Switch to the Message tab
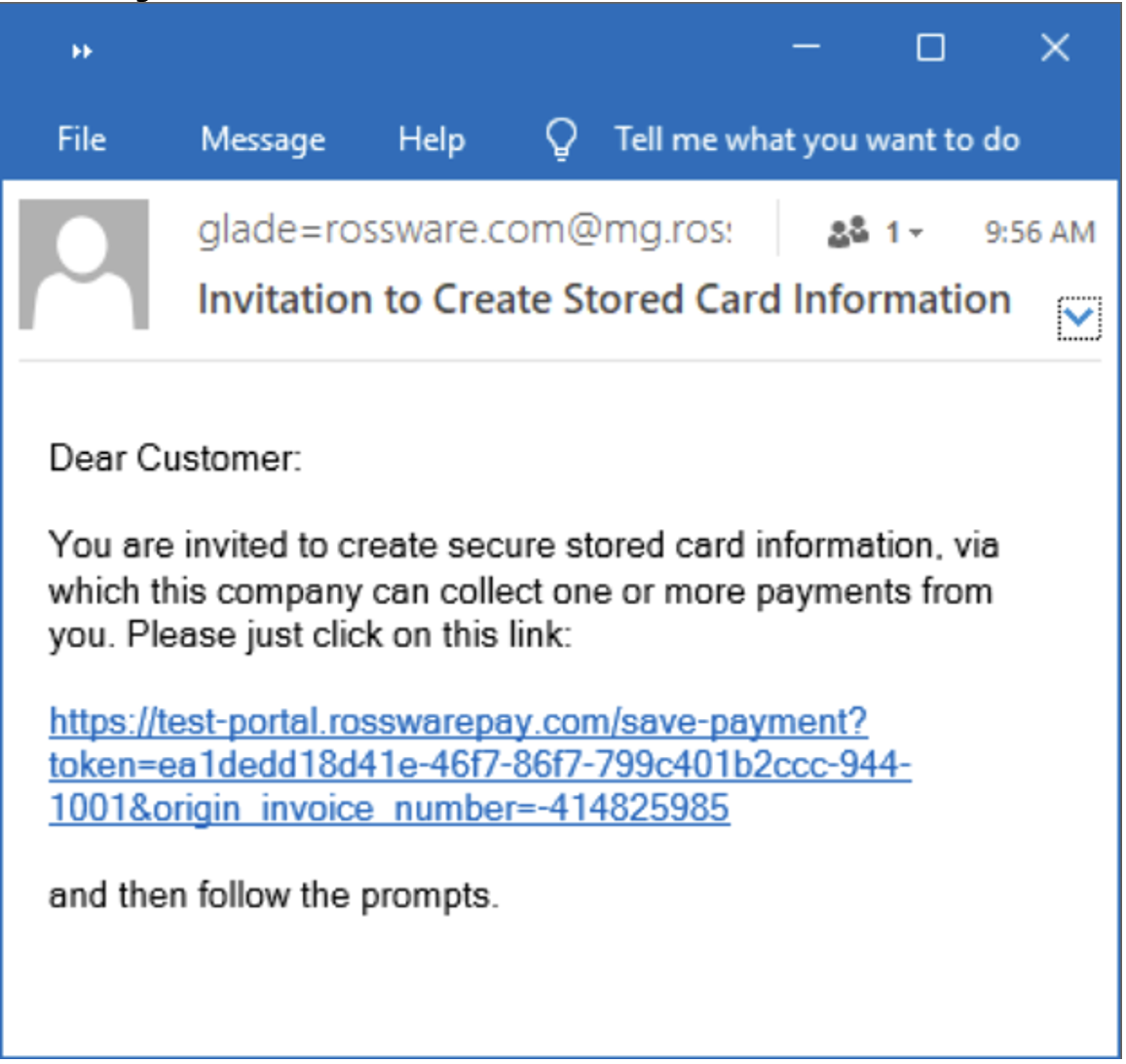This screenshot has width=1126, height=1064. pos(263,139)
